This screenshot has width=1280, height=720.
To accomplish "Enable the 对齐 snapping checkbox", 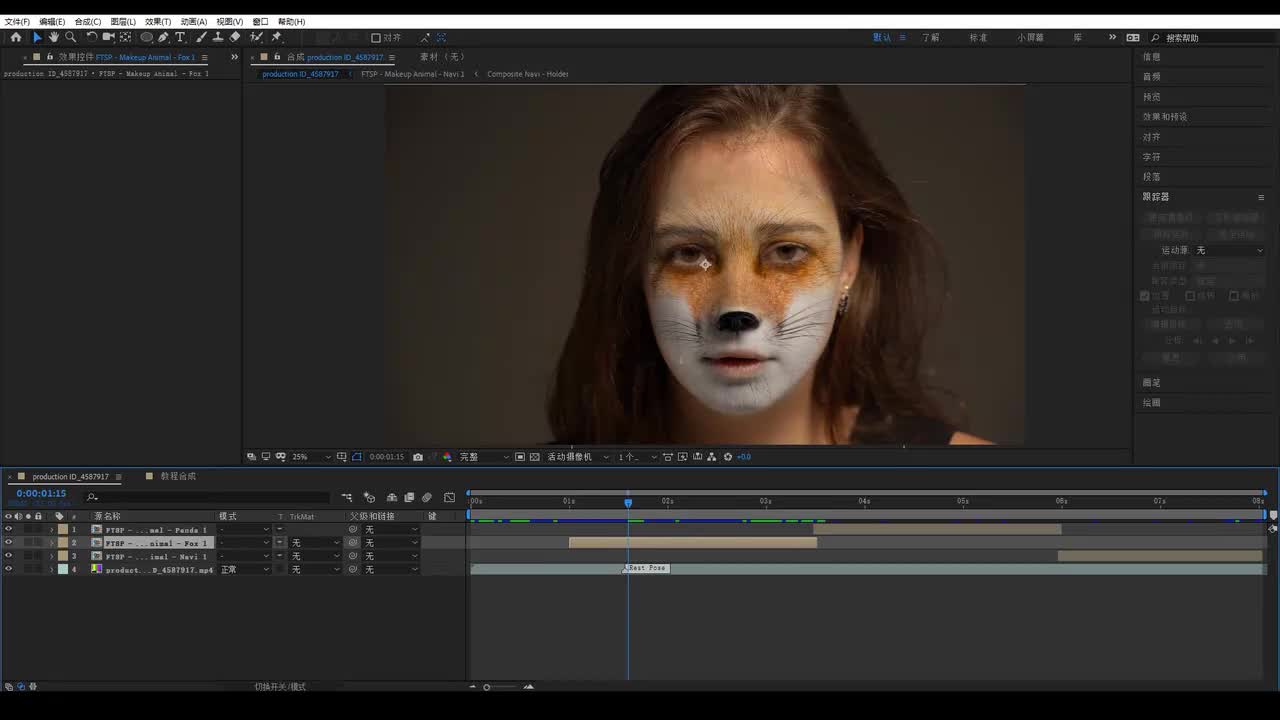I will pos(376,38).
